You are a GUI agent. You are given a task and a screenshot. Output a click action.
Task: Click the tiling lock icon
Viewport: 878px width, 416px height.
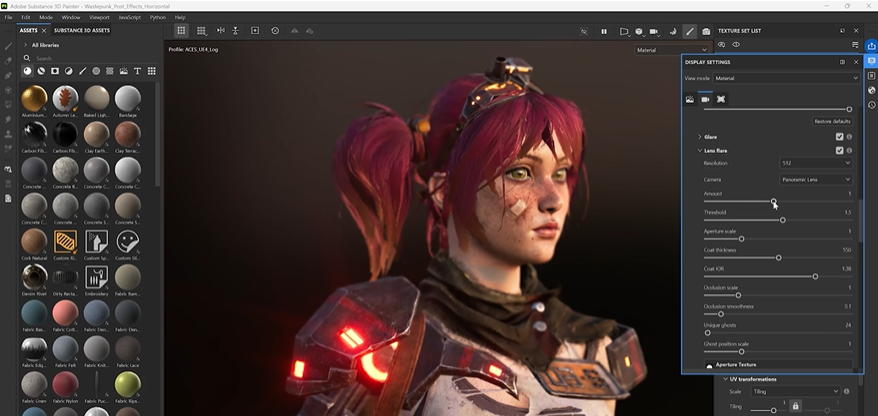[796, 405]
